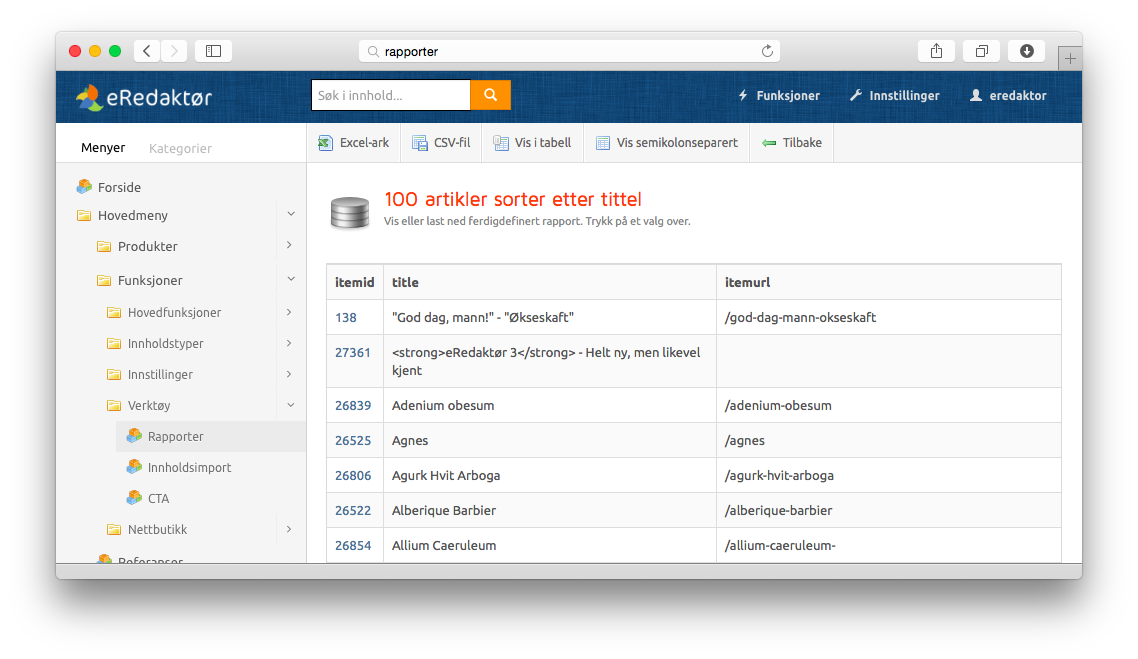This screenshot has height=659, width=1138.
Task: Open item id 138 link
Action: coord(345,317)
